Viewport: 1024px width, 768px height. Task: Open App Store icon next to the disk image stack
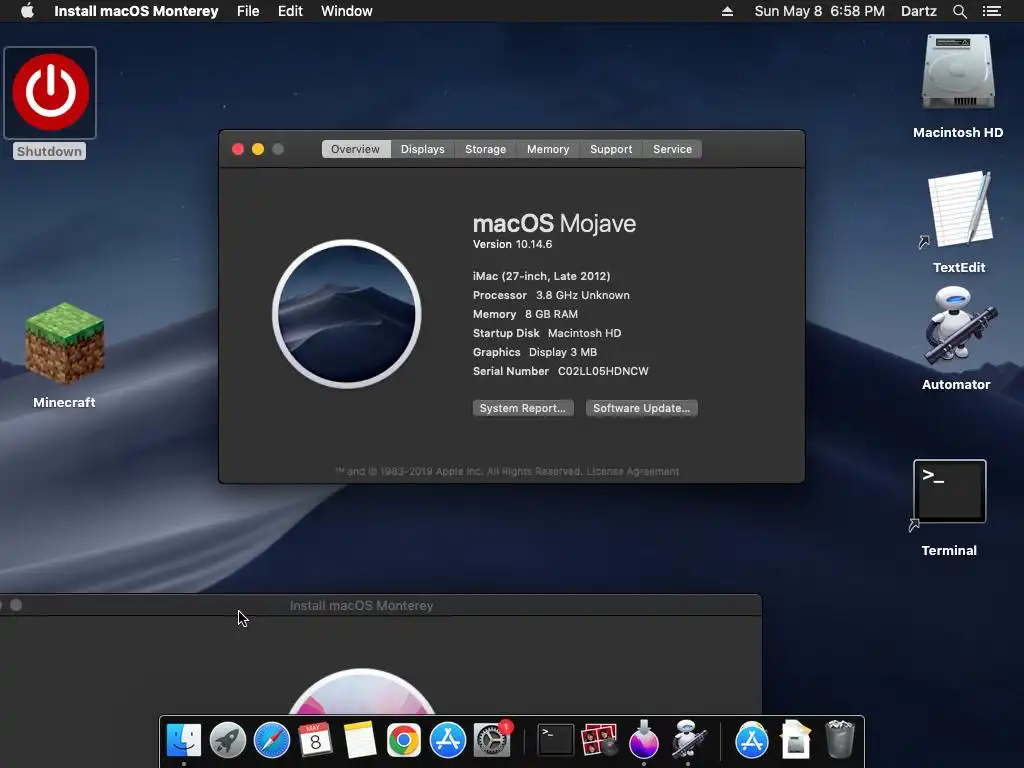tap(752, 741)
